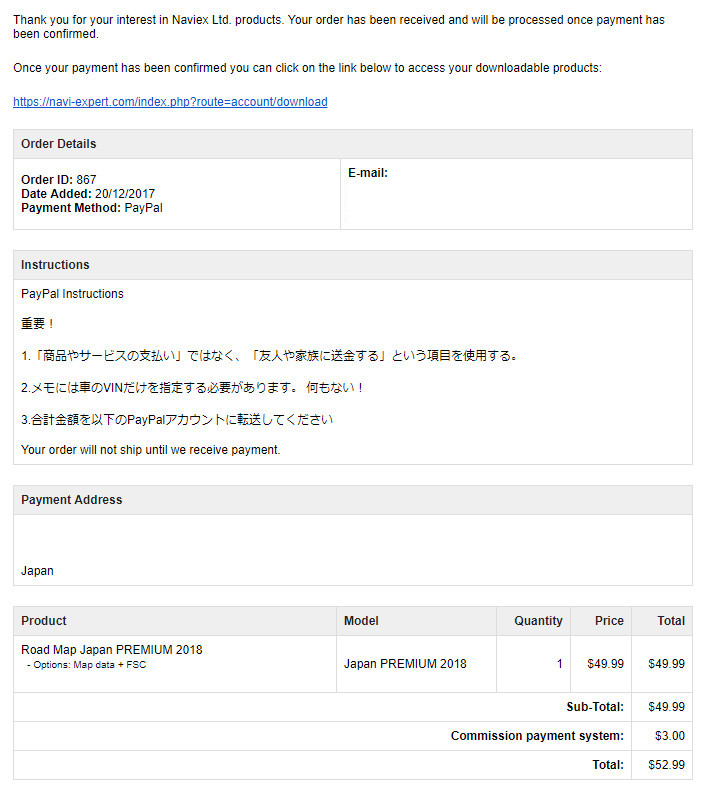Click the E-mail label
Screen dimensions: 705x789
tap(368, 173)
